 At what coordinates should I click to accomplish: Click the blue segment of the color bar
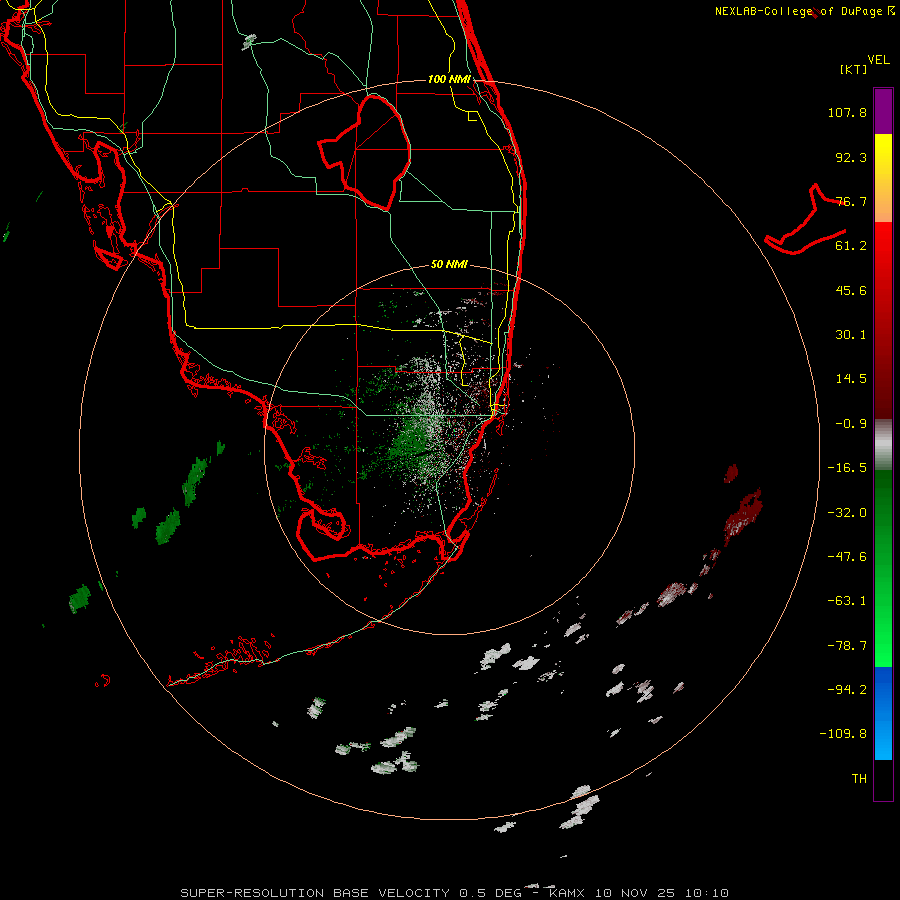click(883, 713)
